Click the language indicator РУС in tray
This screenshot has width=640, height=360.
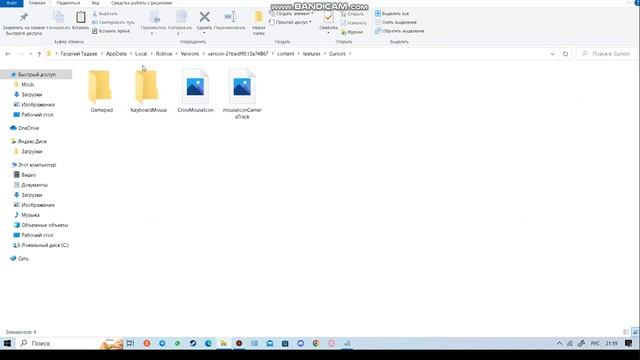click(596, 344)
